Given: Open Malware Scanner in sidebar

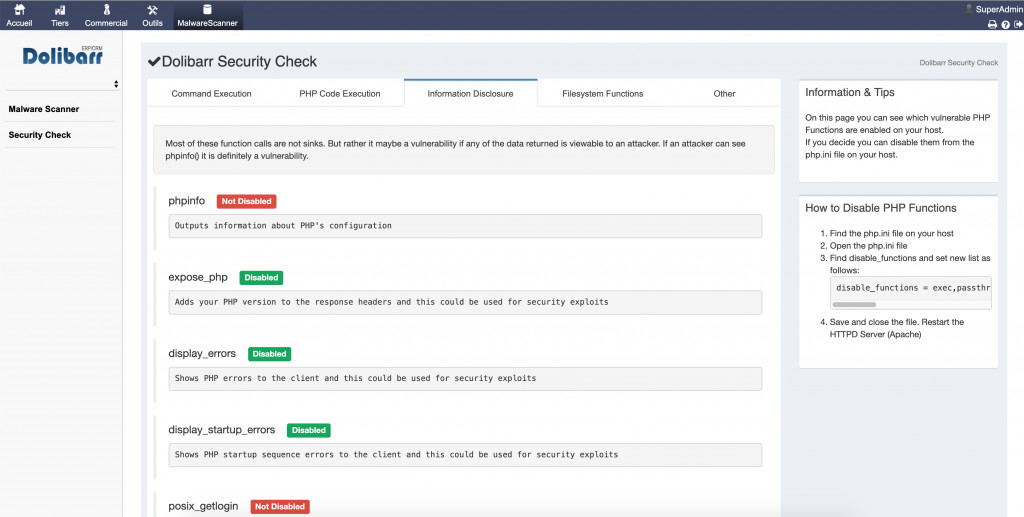Looking at the screenshot, I should pos(44,109).
